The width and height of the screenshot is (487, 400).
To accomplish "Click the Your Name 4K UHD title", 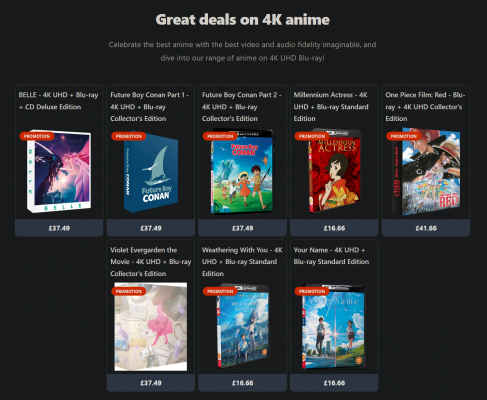I will (x=331, y=256).
